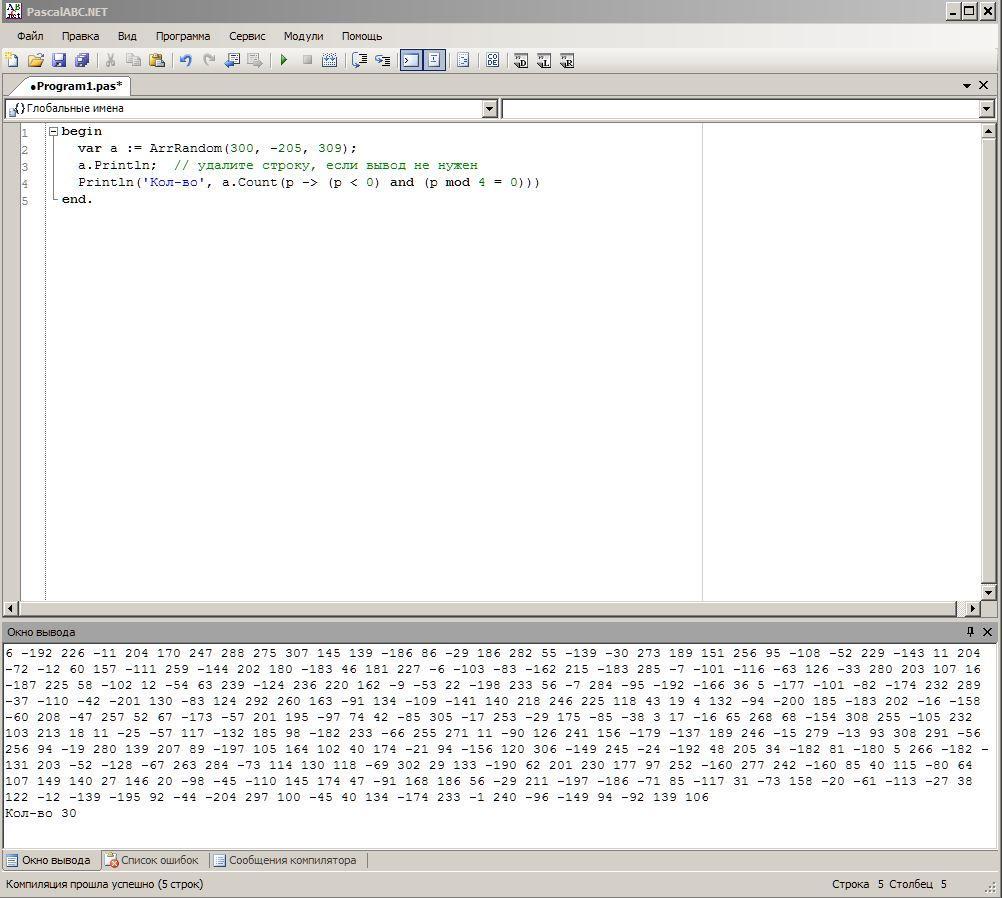Select the Program1.pas document tab

tap(76, 86)
